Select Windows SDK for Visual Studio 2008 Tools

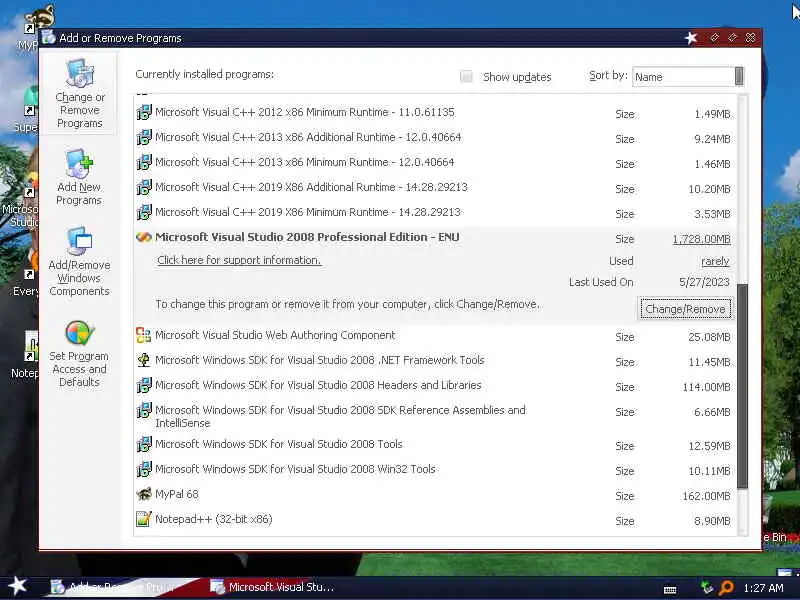click(435, 444)
